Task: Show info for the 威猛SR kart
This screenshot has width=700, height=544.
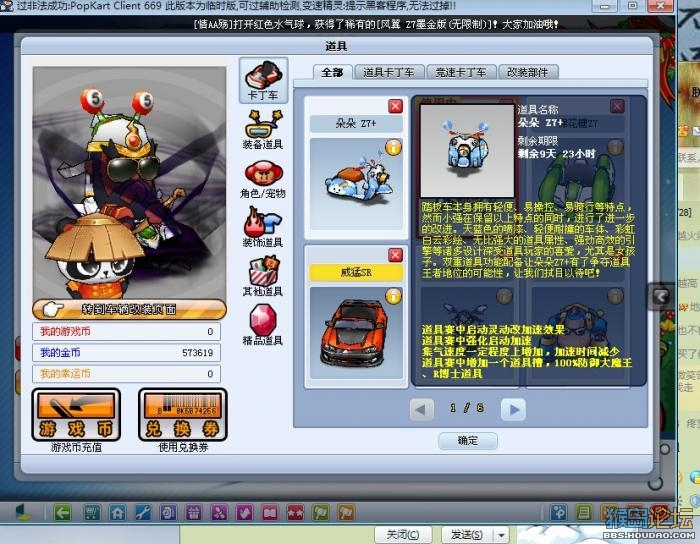Action: 393,296
